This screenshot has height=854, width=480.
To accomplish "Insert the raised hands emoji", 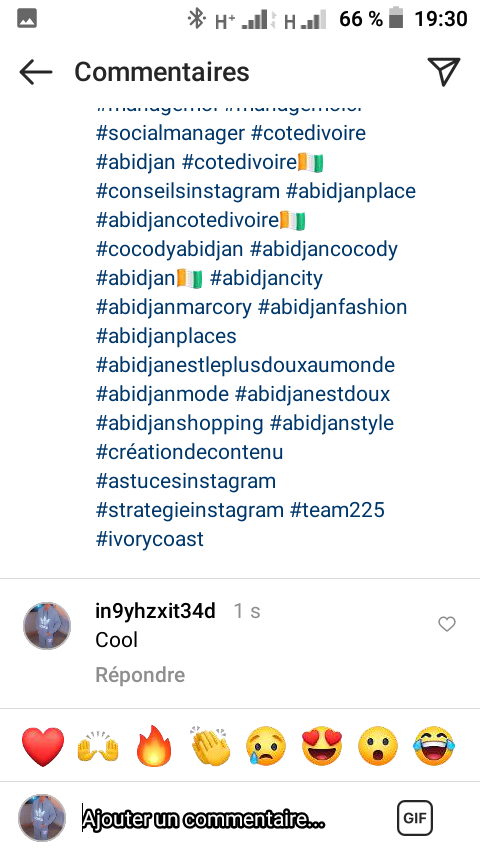I will coord(98,746).
